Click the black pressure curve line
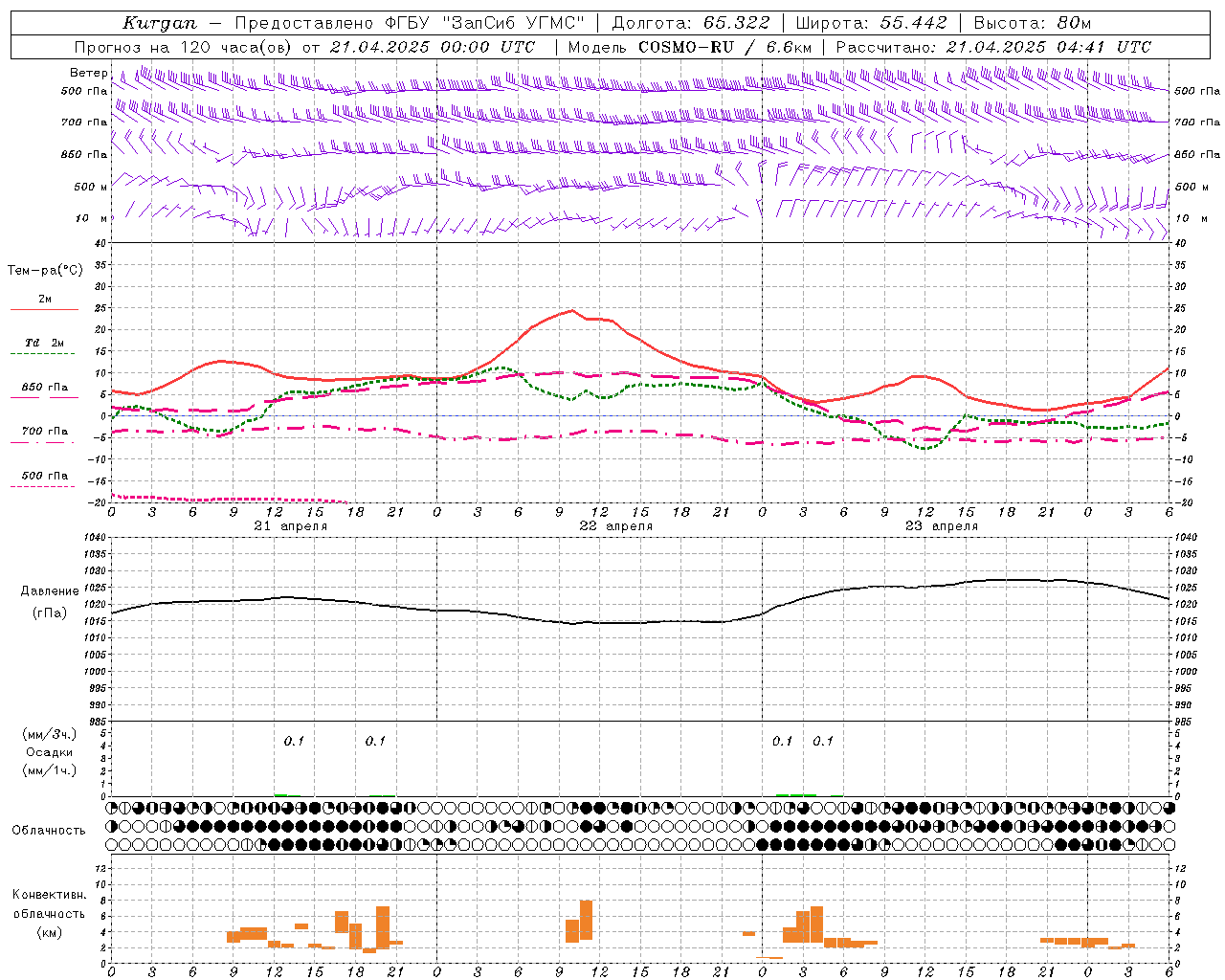Image resolution: width=1225 pixels, height=980 pixels. click(640, 622)
